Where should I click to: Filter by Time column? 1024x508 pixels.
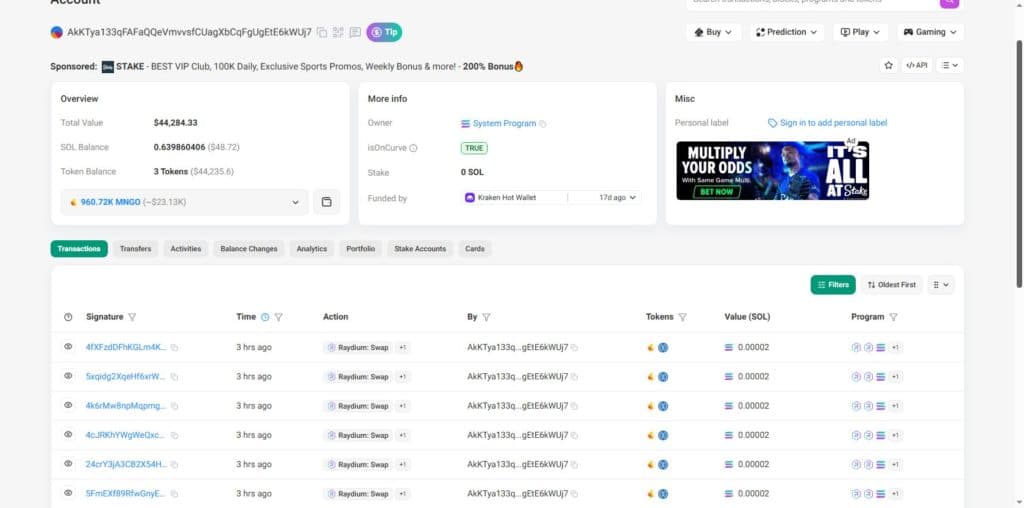tap(279, 317)
